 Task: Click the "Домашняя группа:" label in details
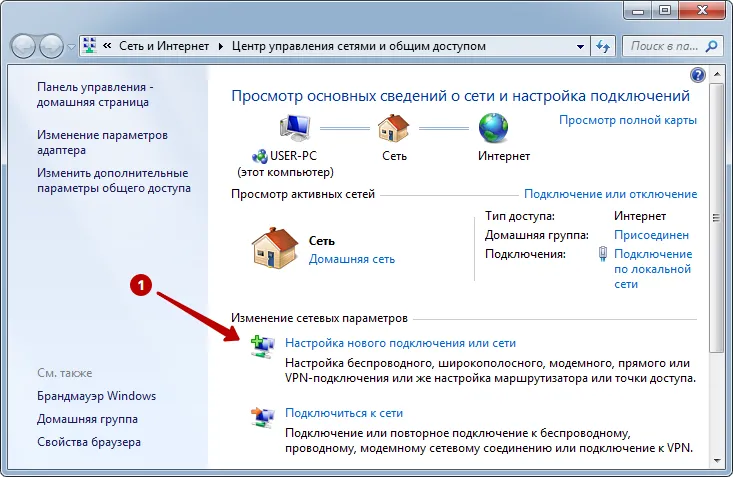point(537,235)
